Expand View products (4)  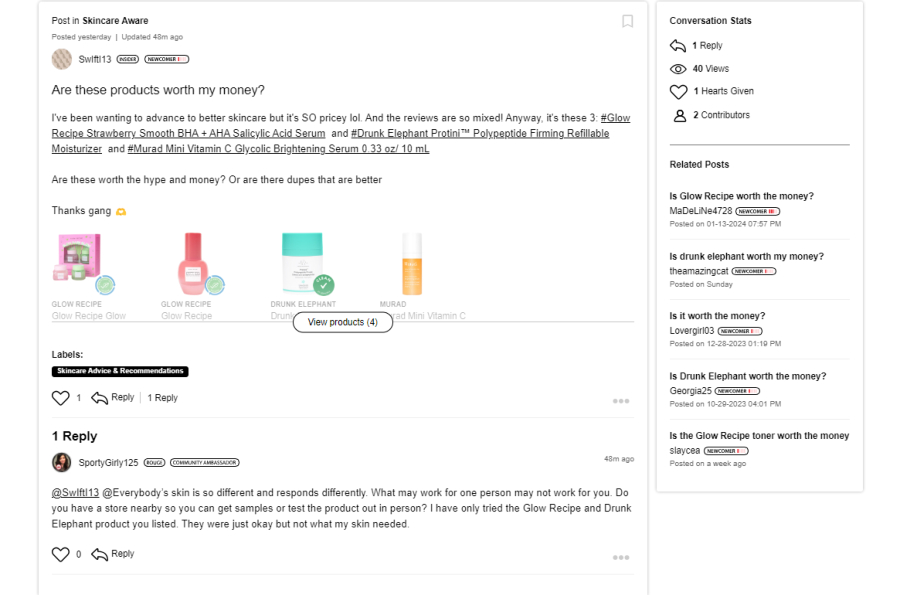[342, 322]
